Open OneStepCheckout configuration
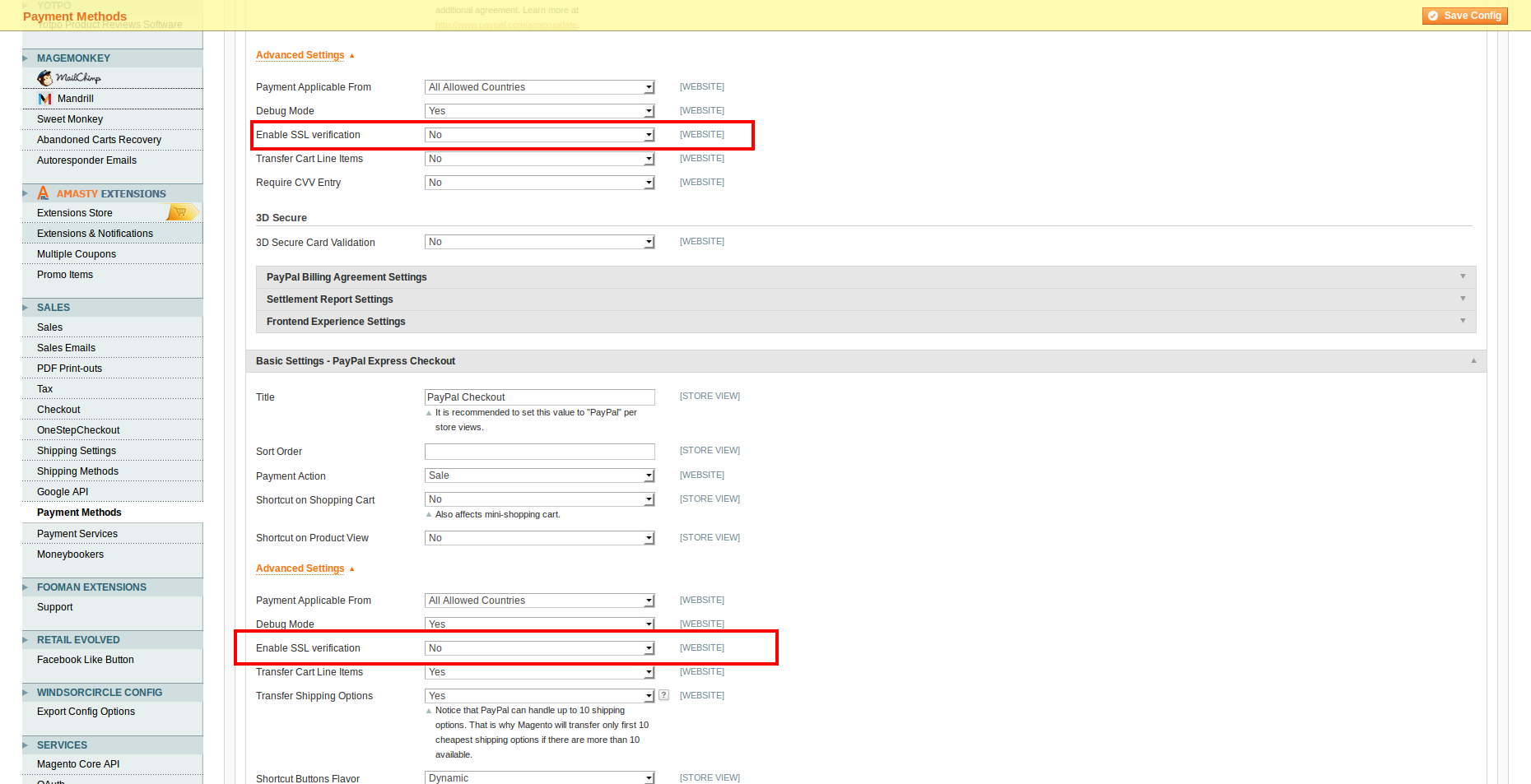1531x784 pixels. [x=78, y=430]
